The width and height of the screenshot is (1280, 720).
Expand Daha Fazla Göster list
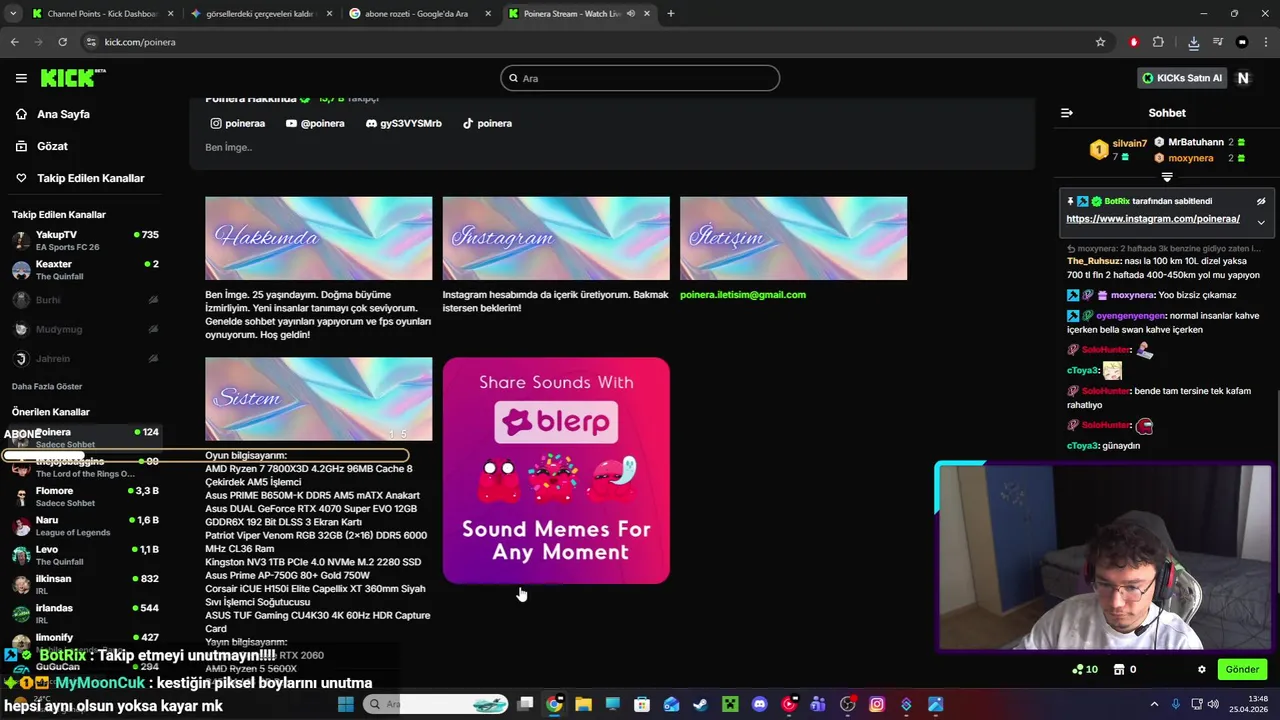(x=47, y=386)
